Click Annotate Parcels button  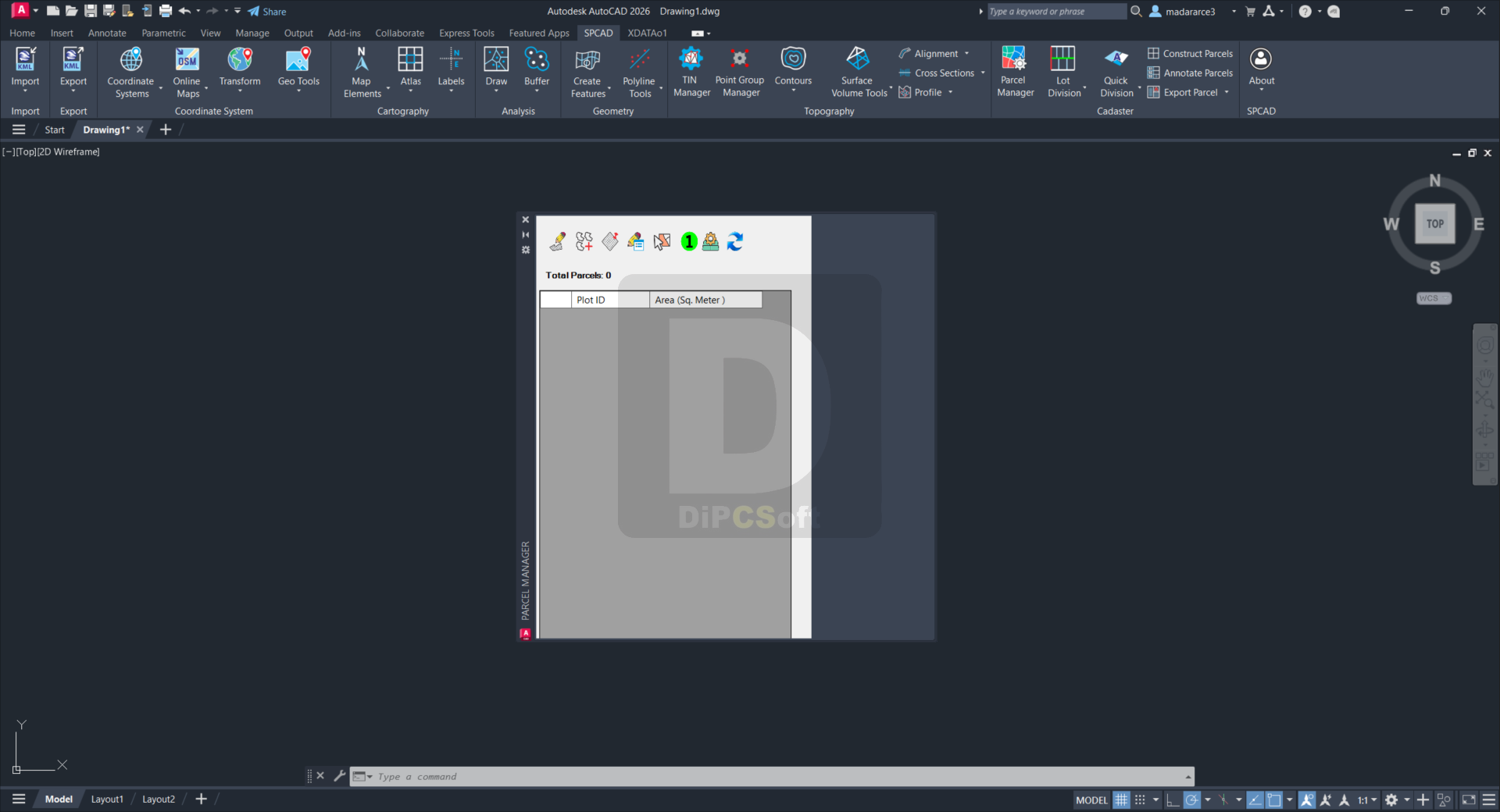tap(1190, 73)
